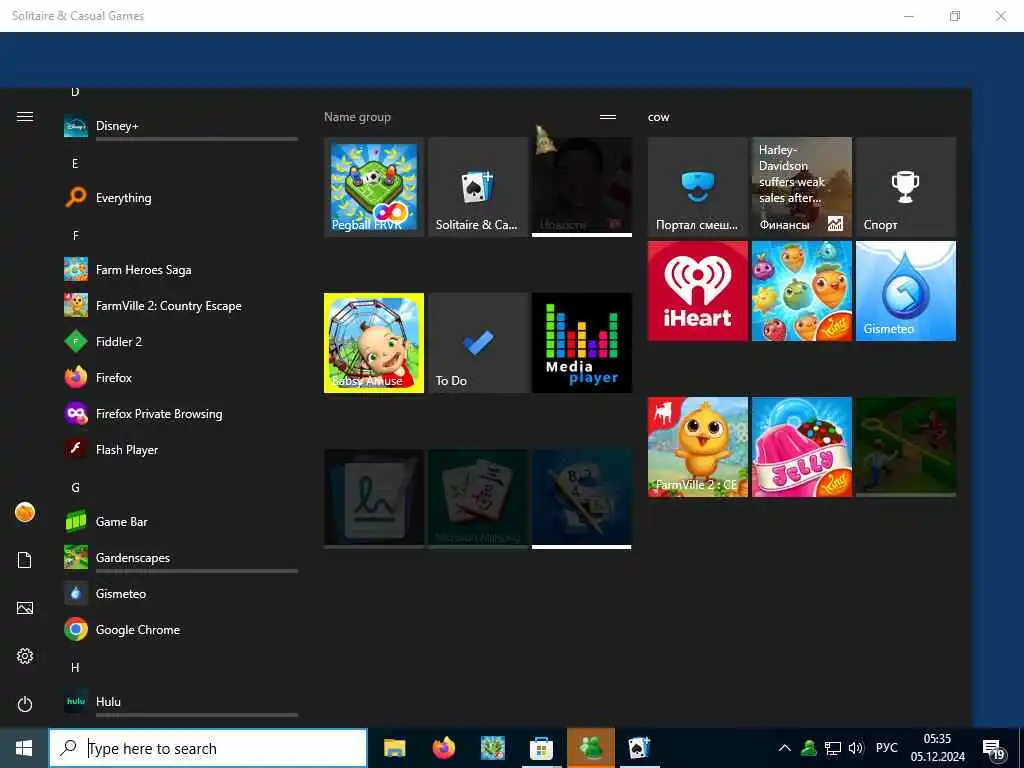Switch the РУС input language indicator
Screen dimensions: 1024x768
coord(886,748)
